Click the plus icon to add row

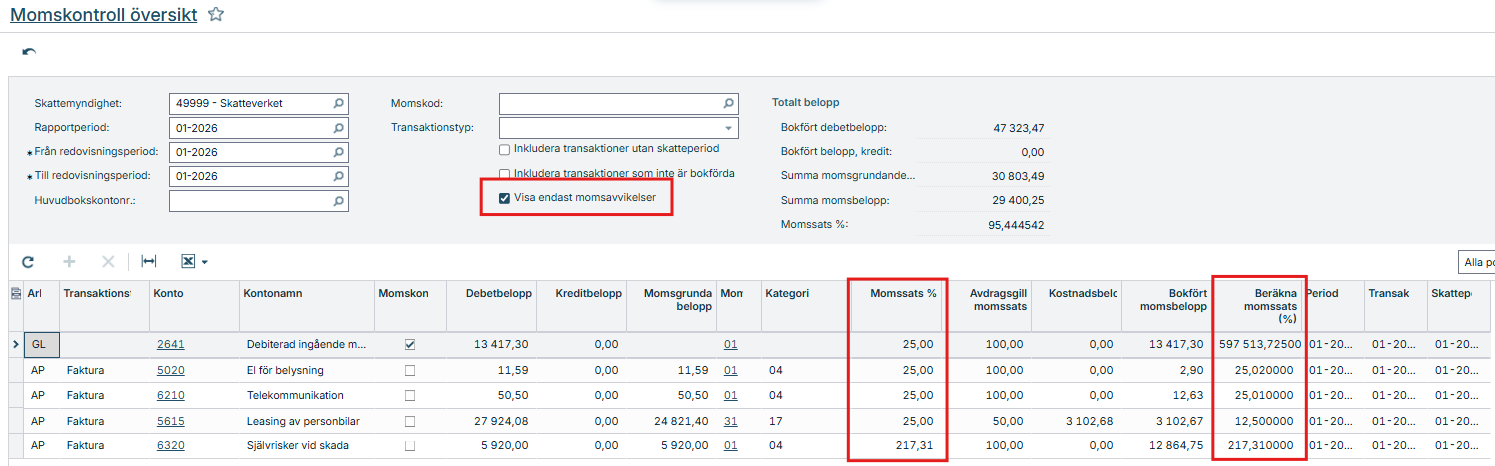click(69, 262)
